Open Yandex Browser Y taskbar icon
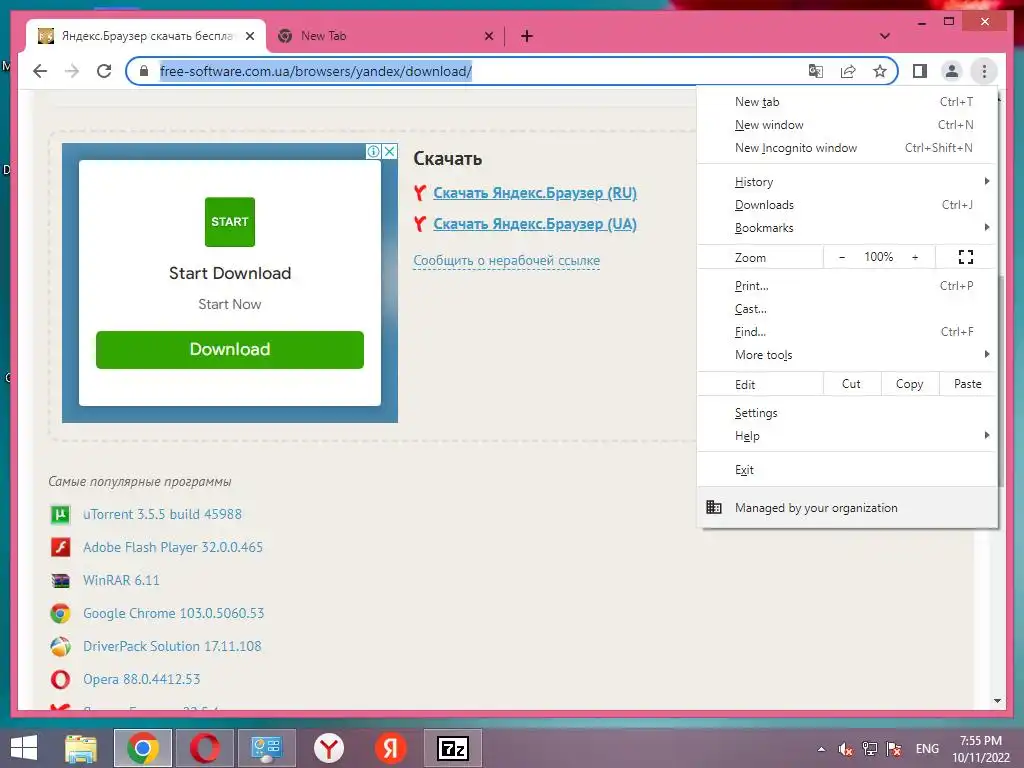This screenshot has width=1024, height=768. [328, 748]
